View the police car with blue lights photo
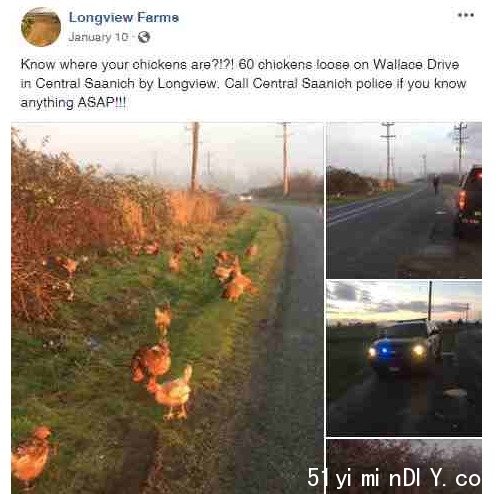The height and width of the screenshot is (494, 499). tap(404, 358)
